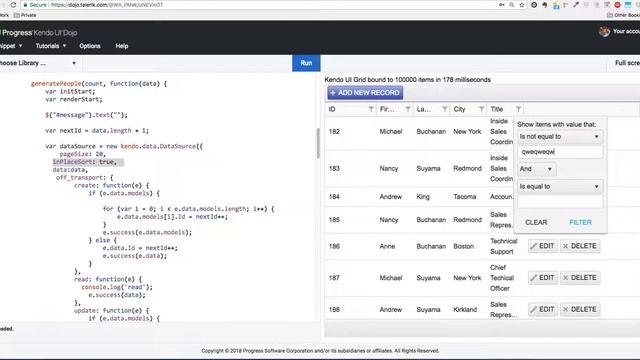Delete the row with ID 186
Viewport: 640px width, 360px height.
580,246
